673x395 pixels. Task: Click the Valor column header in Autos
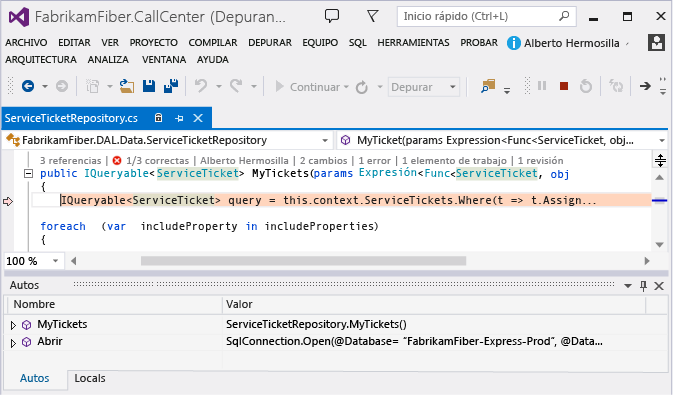(434, 304)
